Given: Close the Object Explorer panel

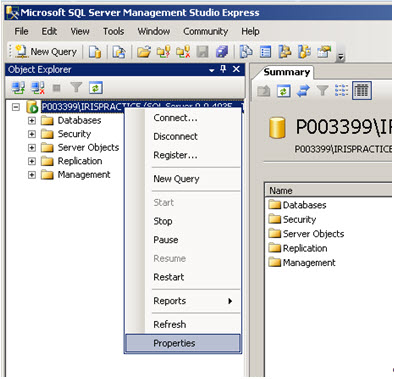Looking at the screenshot, I should [236, 69].
